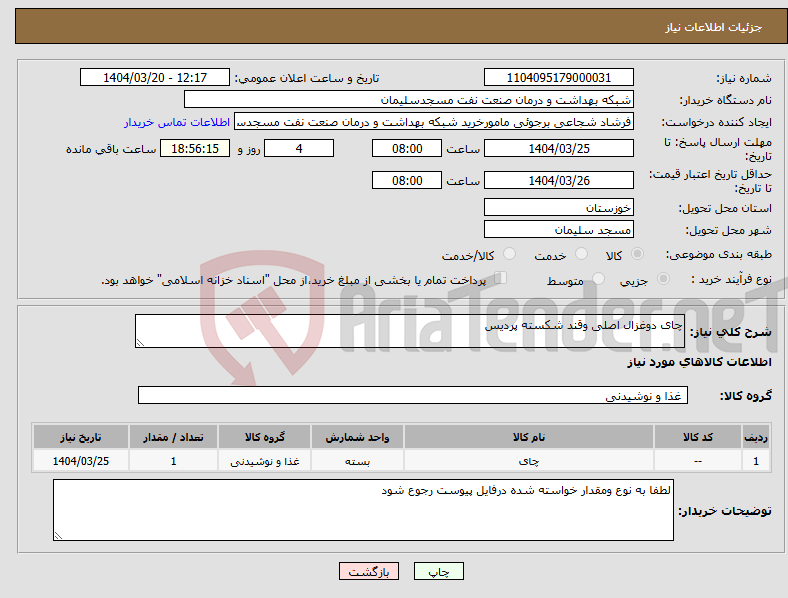Screen dimensions: 788x598
Task: Click the price validity time 08:00 field
Action: (407, 180)
